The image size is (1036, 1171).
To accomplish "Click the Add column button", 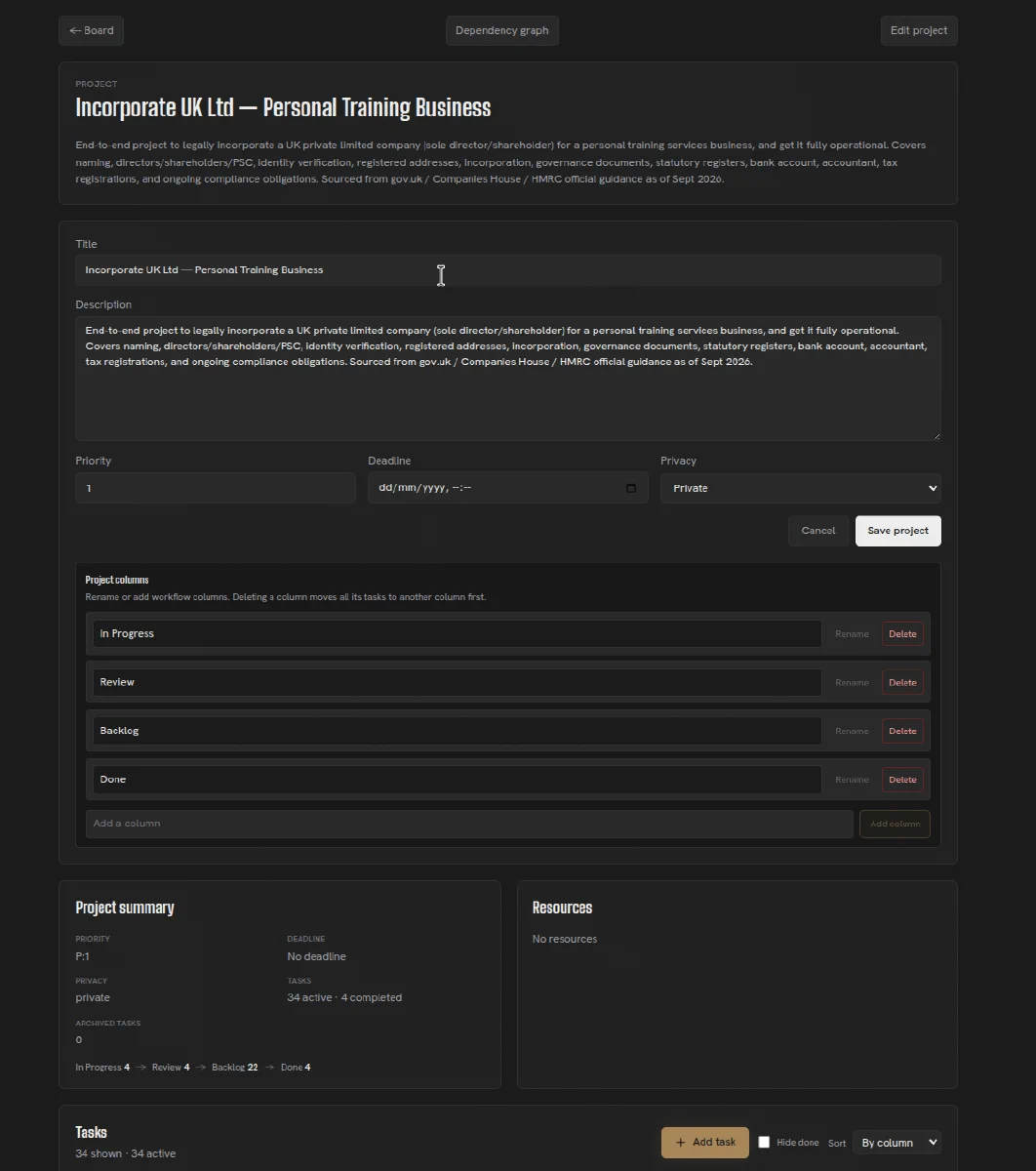I will click(895, 824).
